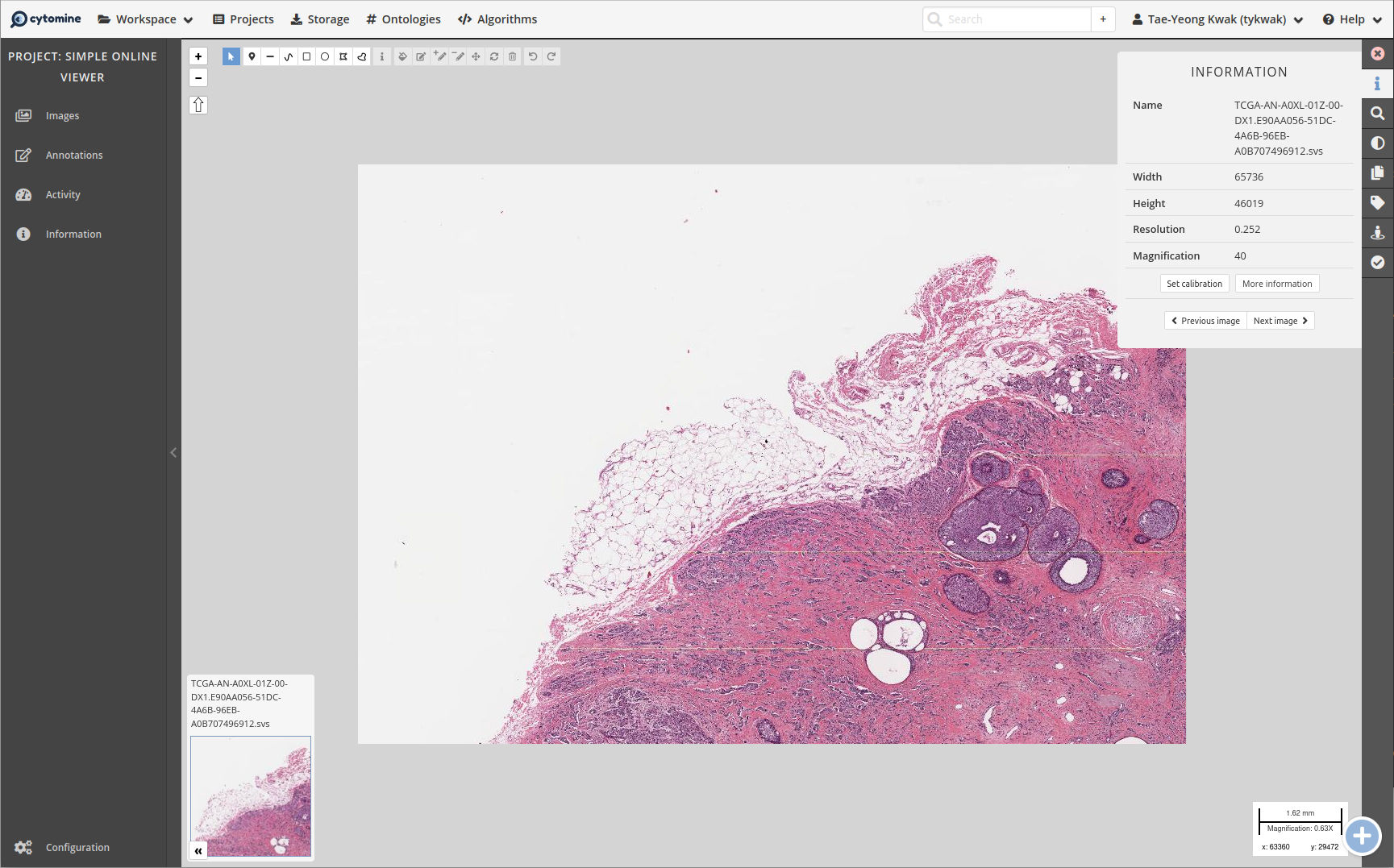Open the Tae-Yeong Kwak account dropdown
Viewport: 1394px width, 868px height.
click(1215, 19)
